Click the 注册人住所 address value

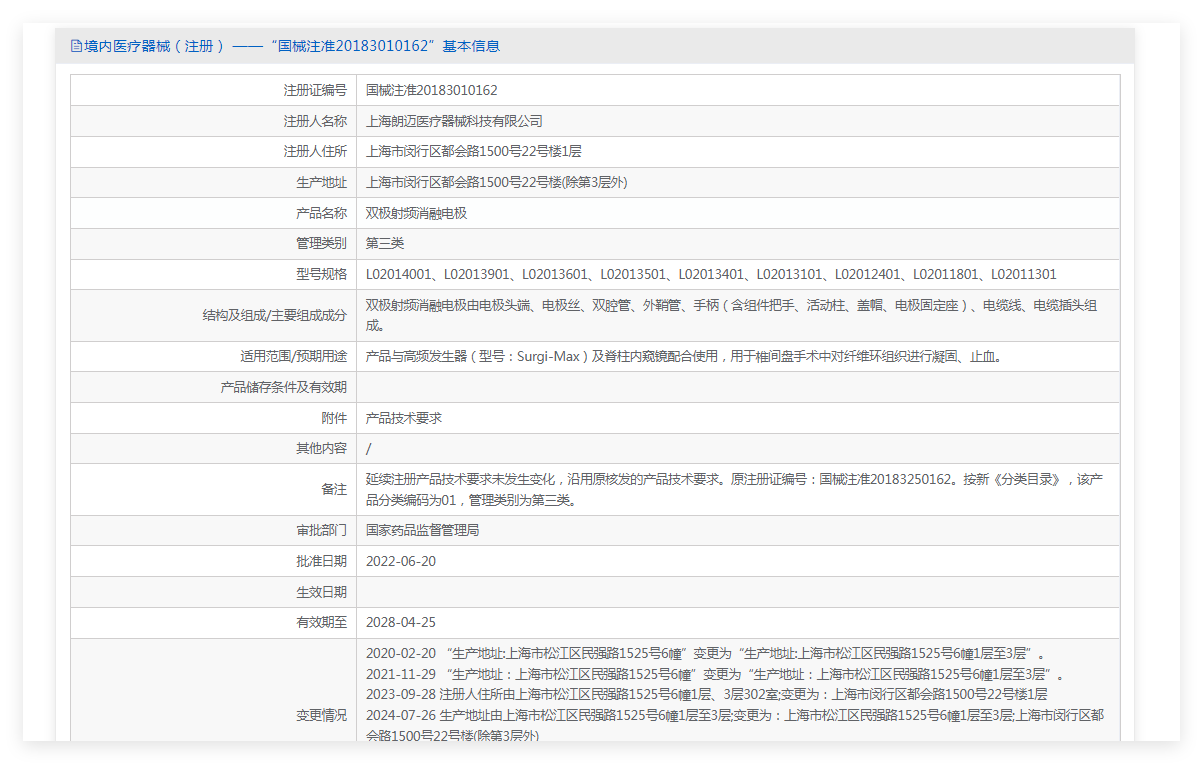coord(473,152)
